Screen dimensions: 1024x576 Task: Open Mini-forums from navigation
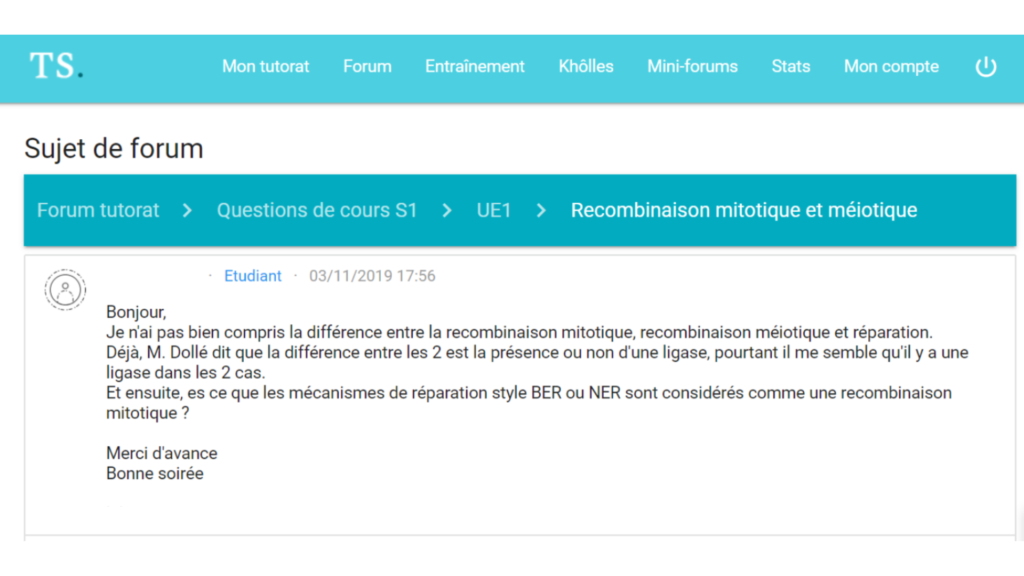(x=692, y=67)
